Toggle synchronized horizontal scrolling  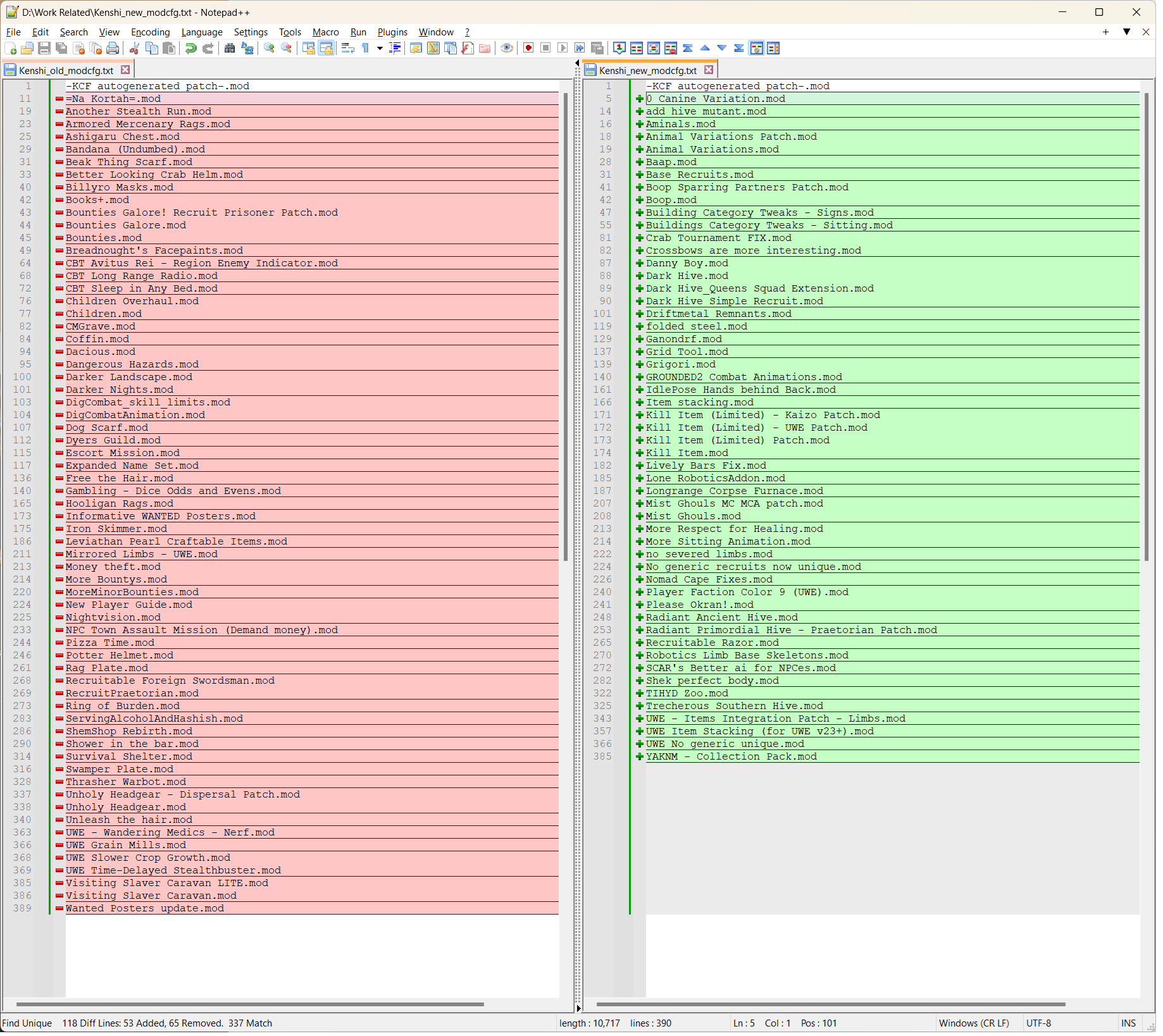click(x=327, y=49)
